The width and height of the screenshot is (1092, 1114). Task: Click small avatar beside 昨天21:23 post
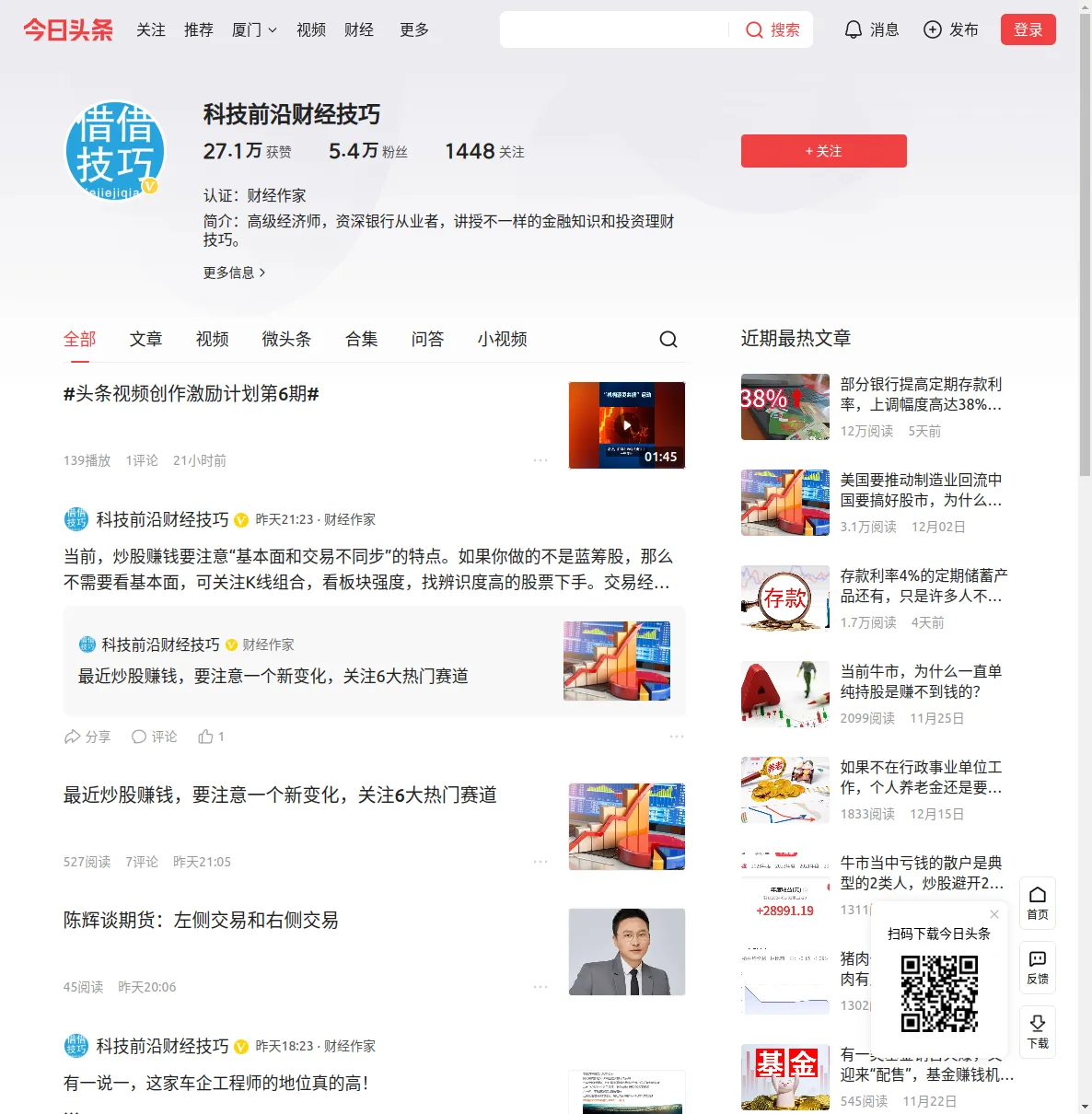point(76,519)
